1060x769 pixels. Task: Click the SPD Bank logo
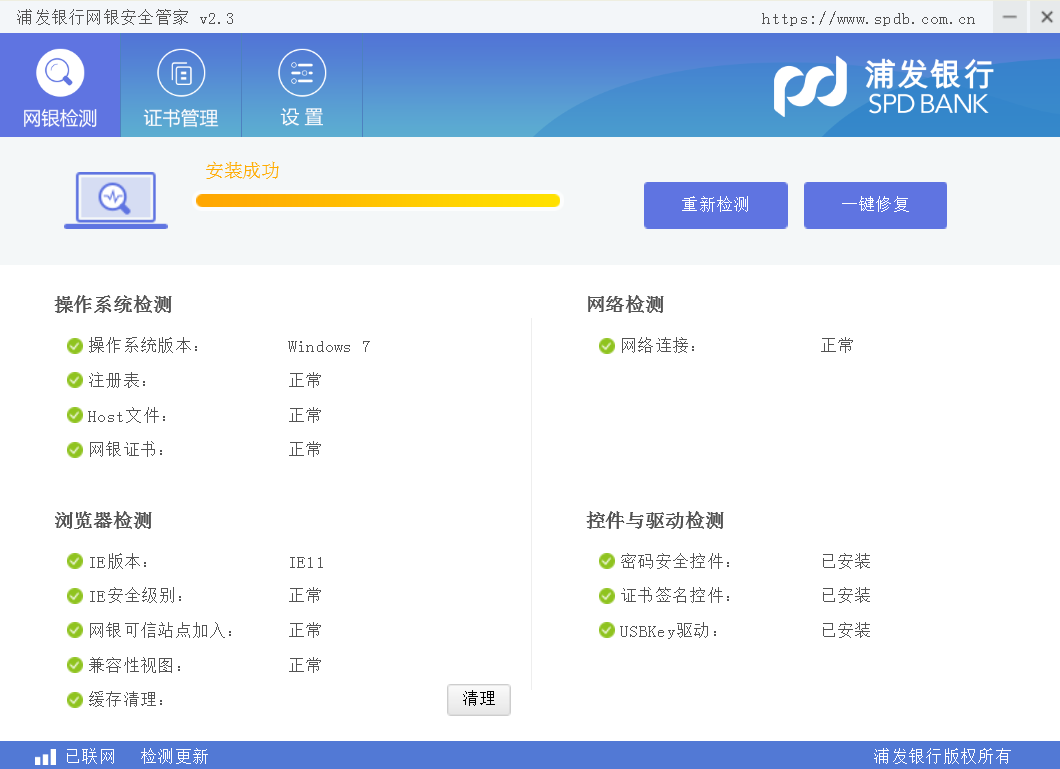click(883, 87)
